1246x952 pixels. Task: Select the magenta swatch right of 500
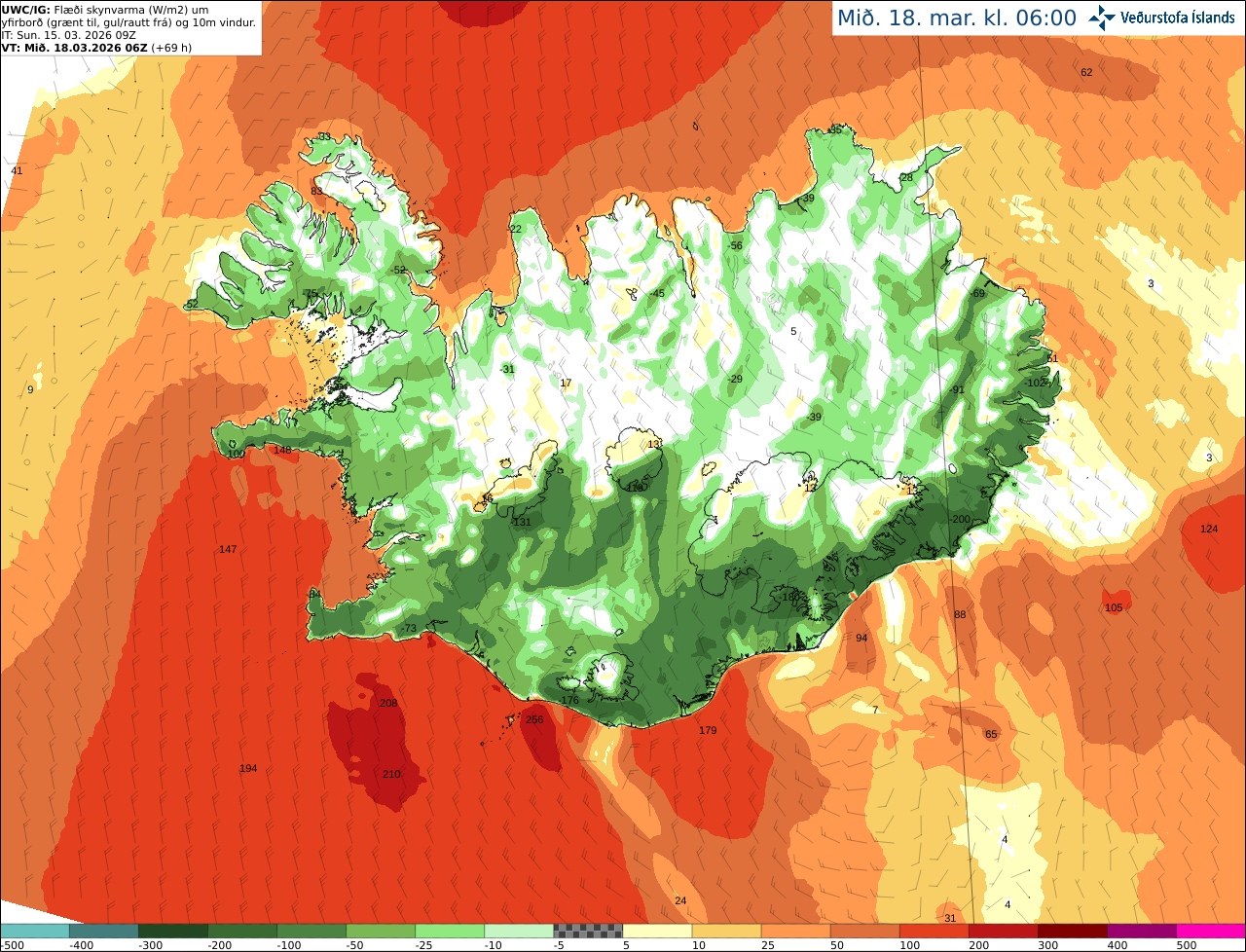(x=1211, y=931)
